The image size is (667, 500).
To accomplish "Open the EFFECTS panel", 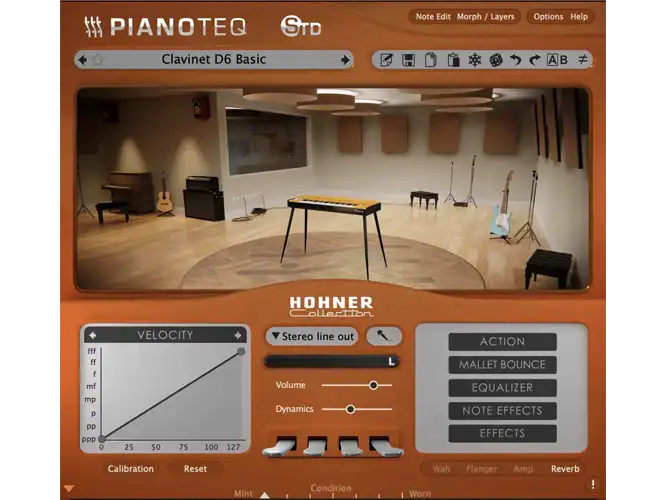I will (502, 434).
